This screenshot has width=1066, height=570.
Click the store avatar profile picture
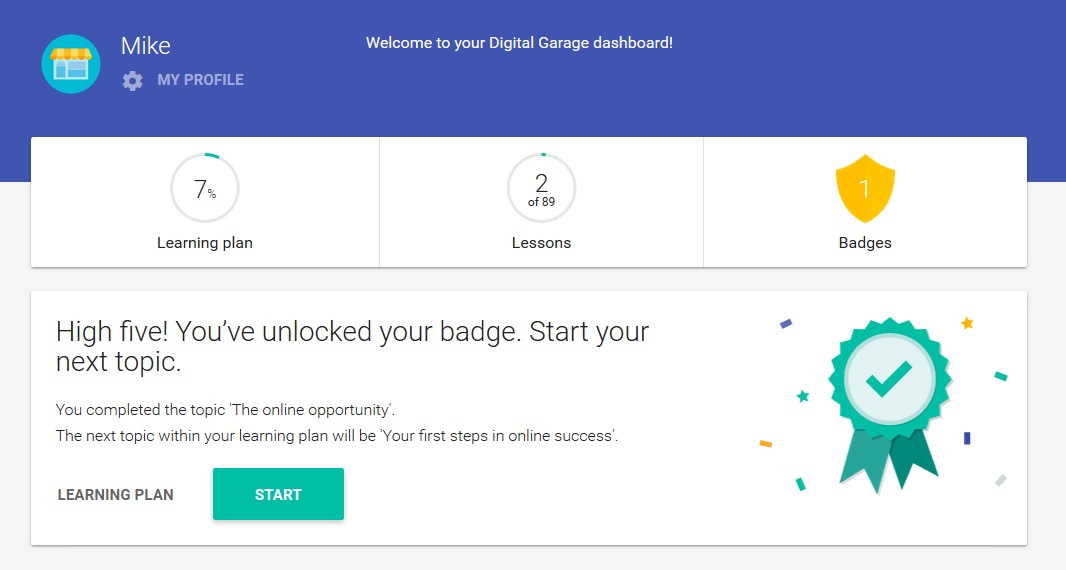pyautogui.click(x=71, y=64)
